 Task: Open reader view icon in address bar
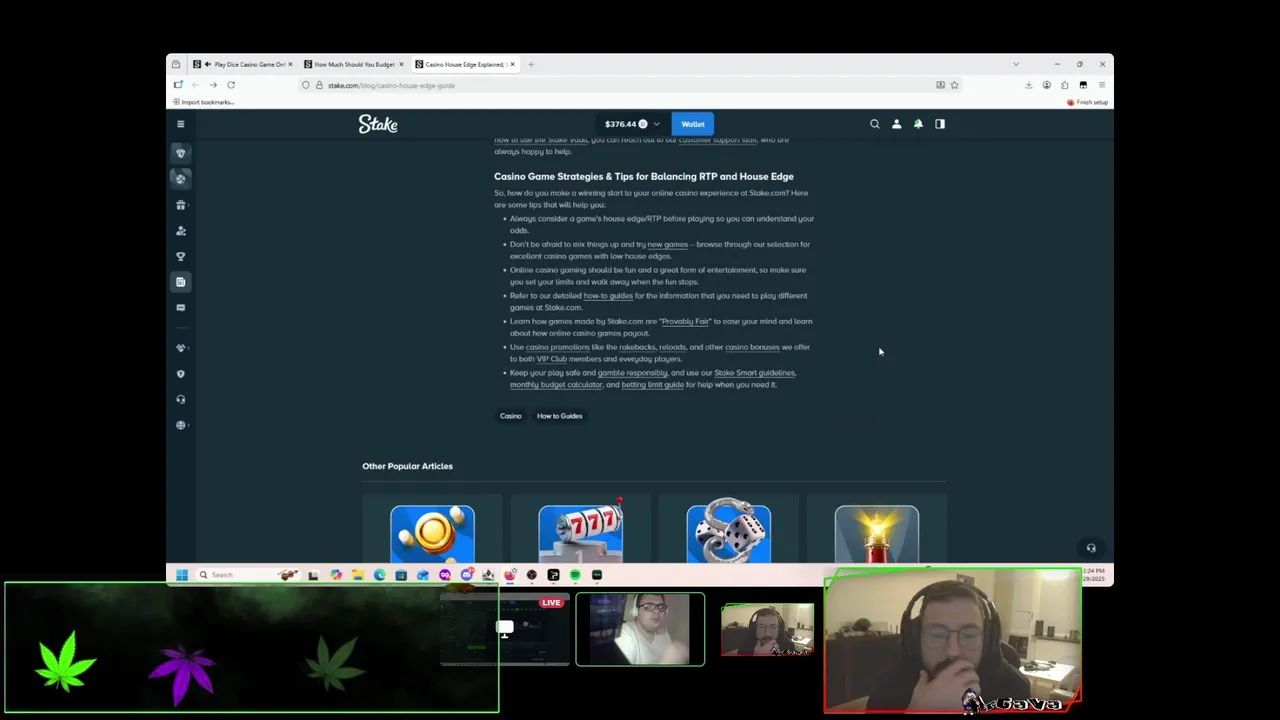point(940,85)
